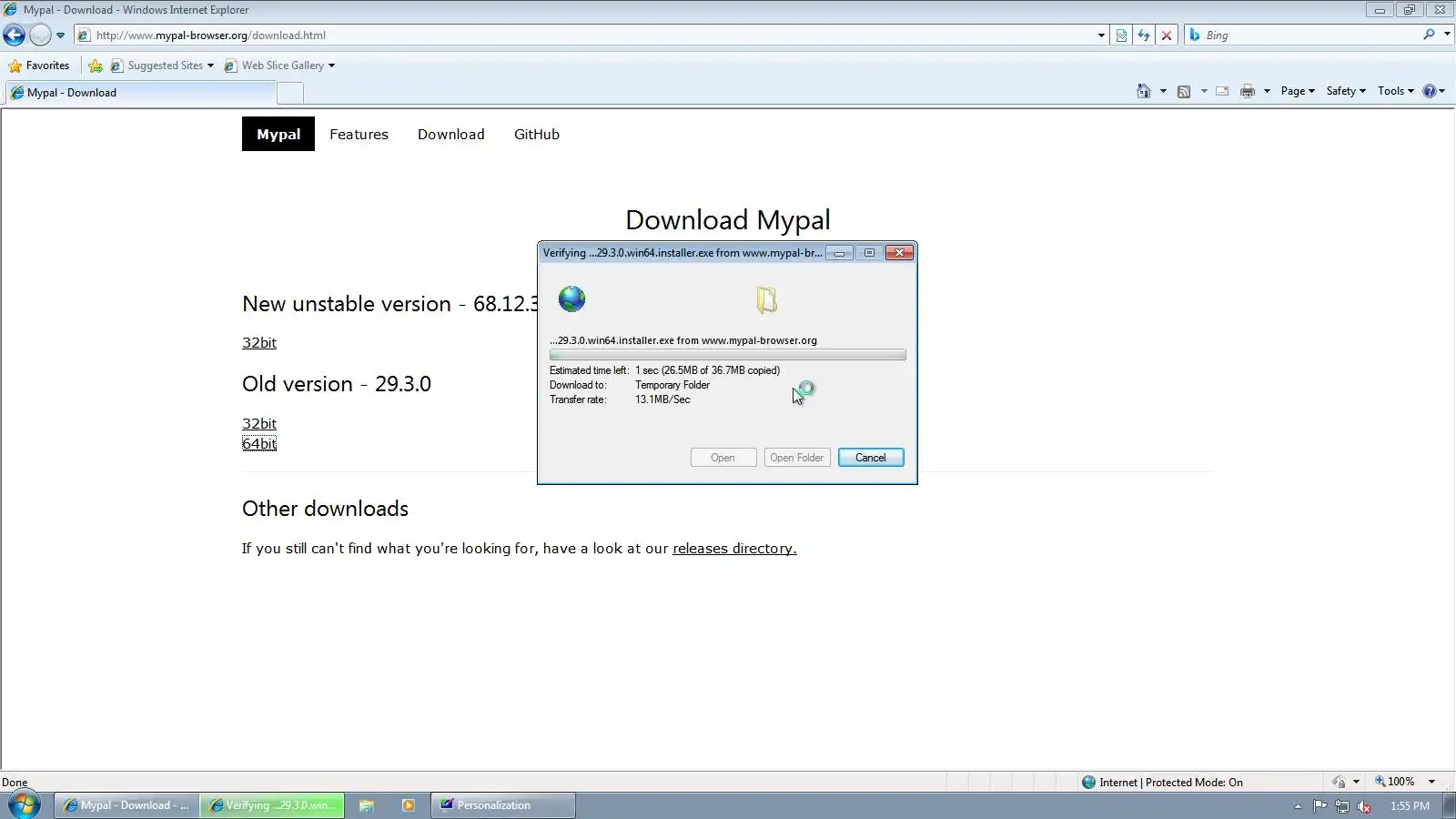Click the zoom level 100% button
Image resolution: width=1456 pixels, height=819 pixels.
click(1395, 782)
